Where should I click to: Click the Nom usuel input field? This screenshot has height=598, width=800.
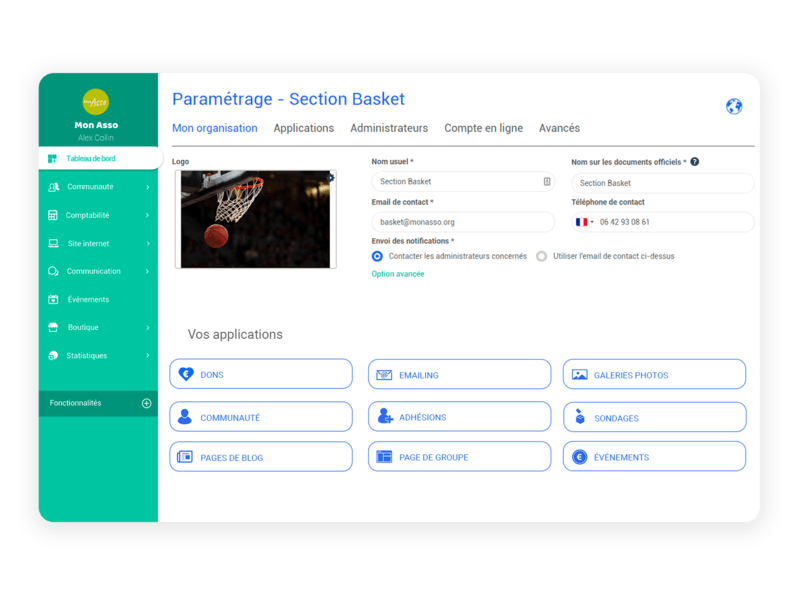tap(463, 182)
